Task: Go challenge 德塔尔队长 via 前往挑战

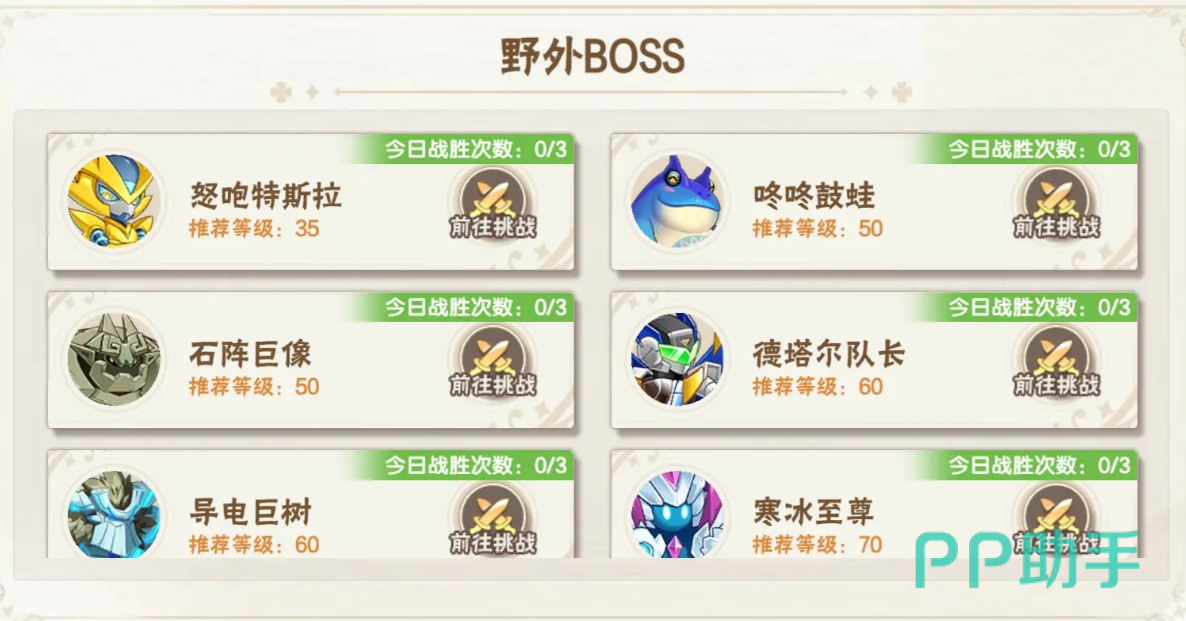Action: point(1056,361)
